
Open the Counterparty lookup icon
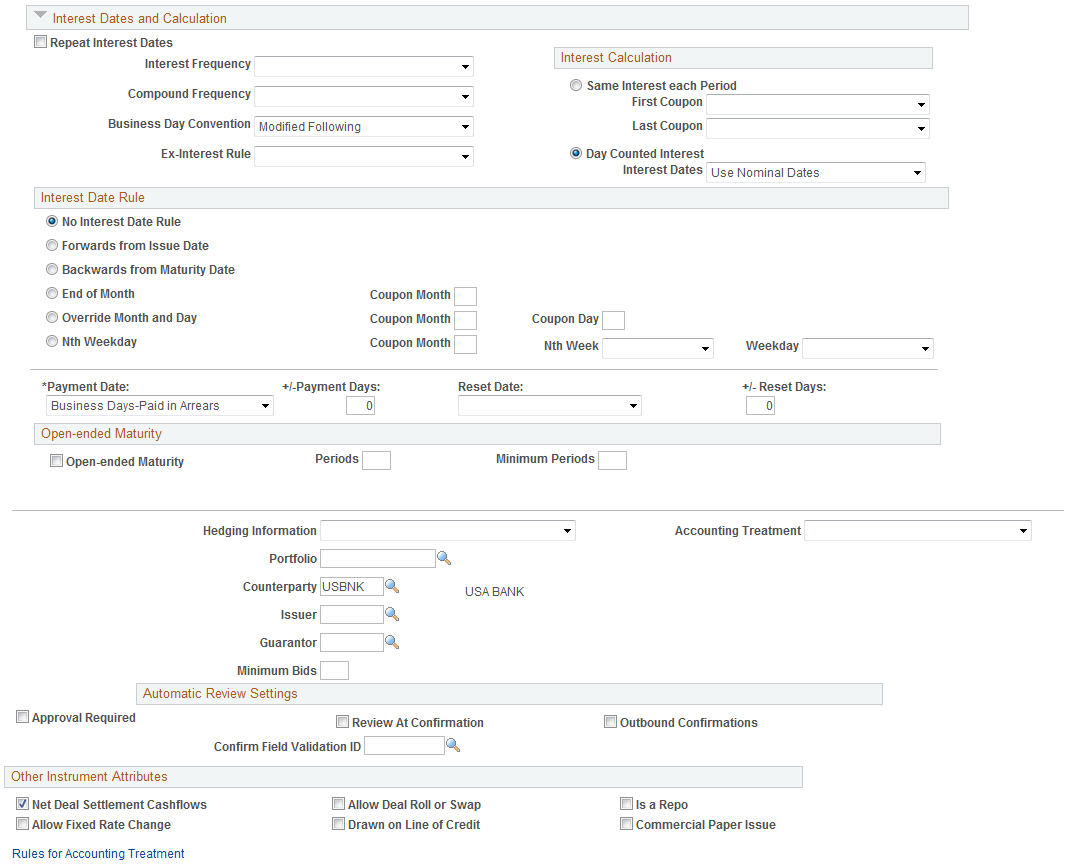pyautogui.click(x=392, y=586)
